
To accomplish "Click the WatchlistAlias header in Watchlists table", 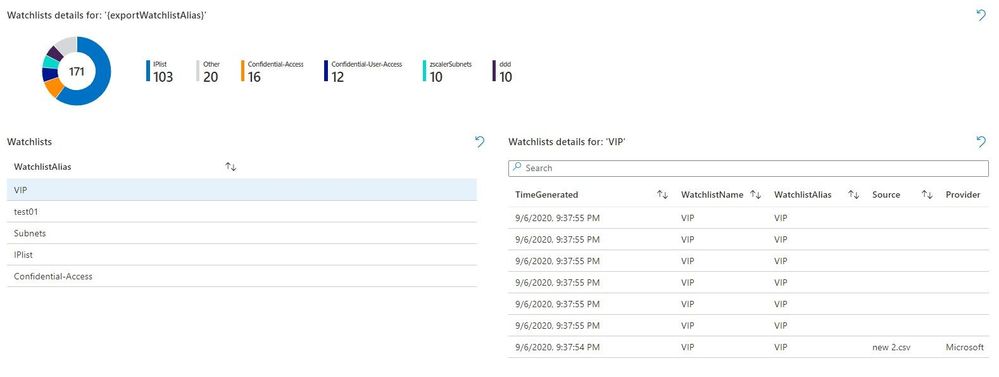I will [x=43, y=167].
